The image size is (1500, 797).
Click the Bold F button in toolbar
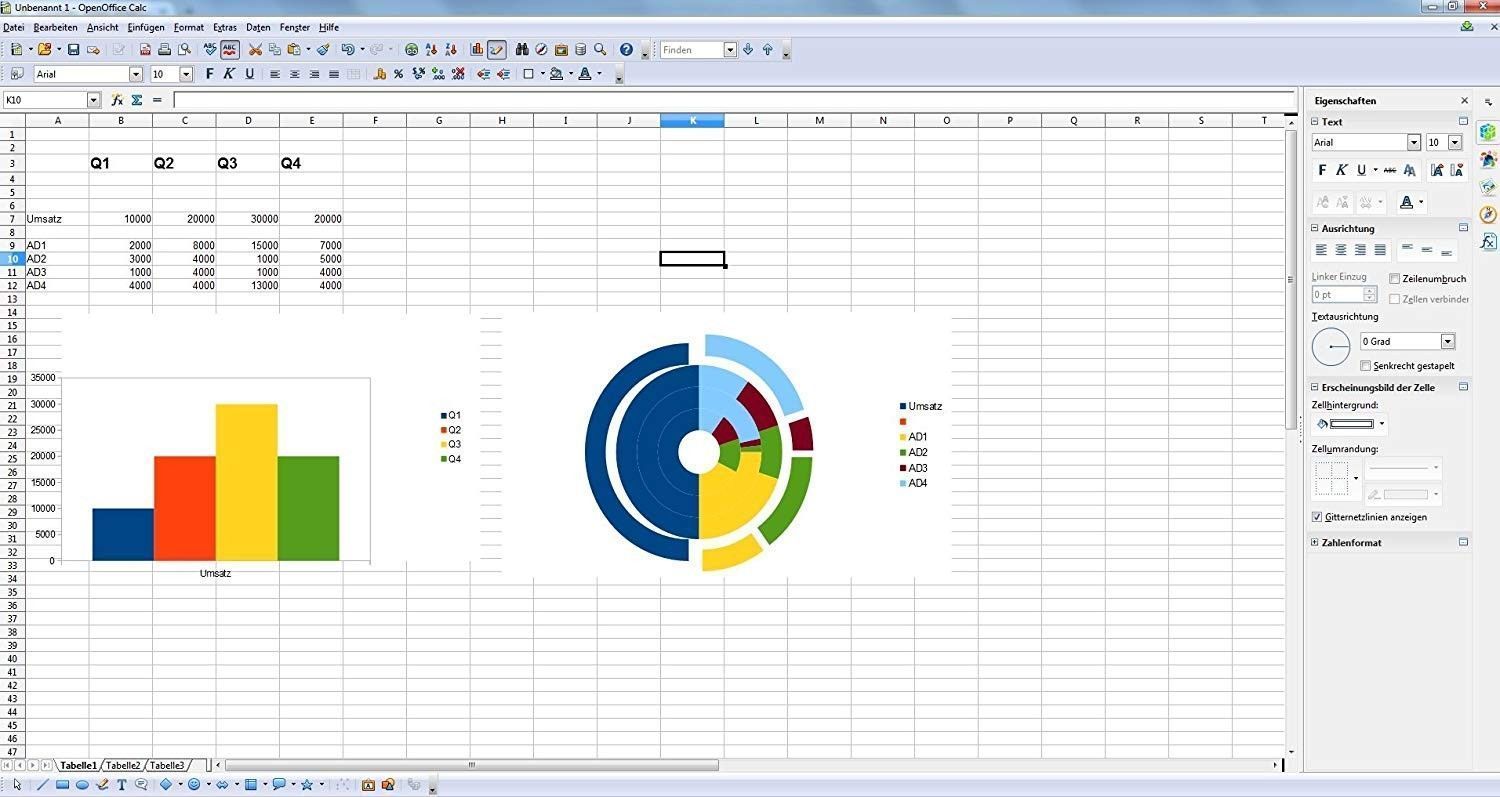209,74
